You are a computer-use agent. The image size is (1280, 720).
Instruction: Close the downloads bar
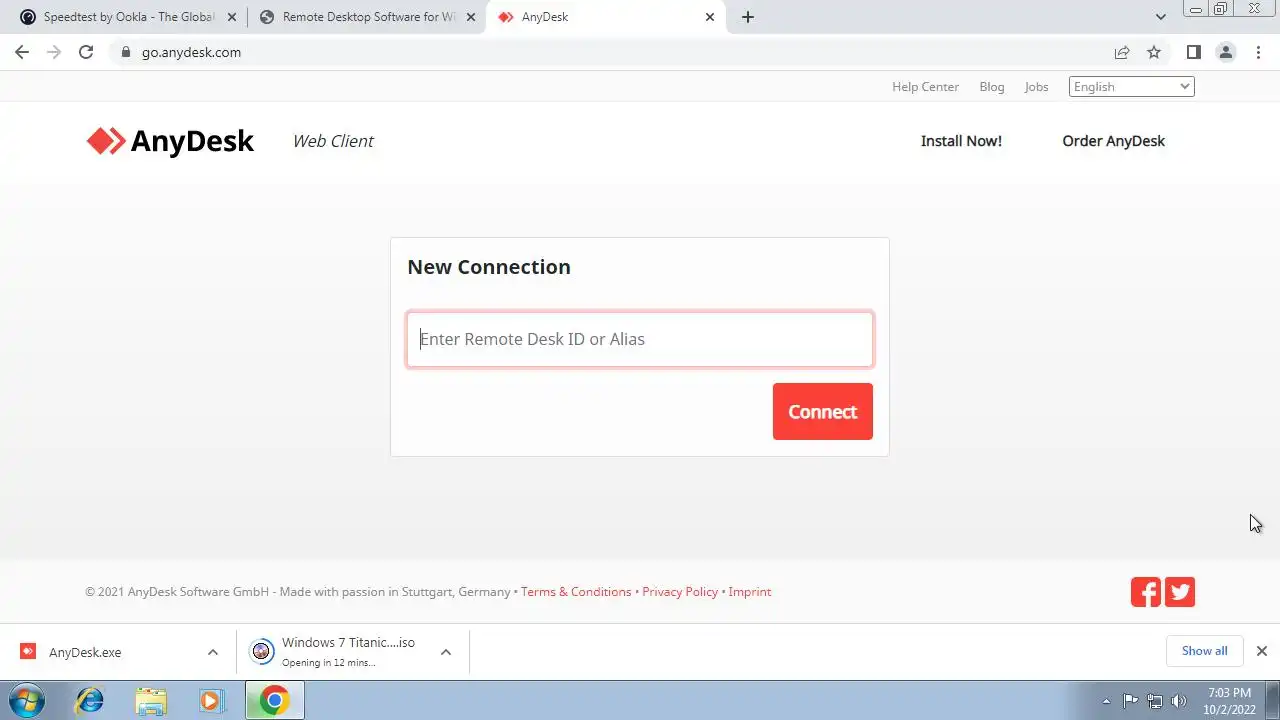pos(1262,651)
